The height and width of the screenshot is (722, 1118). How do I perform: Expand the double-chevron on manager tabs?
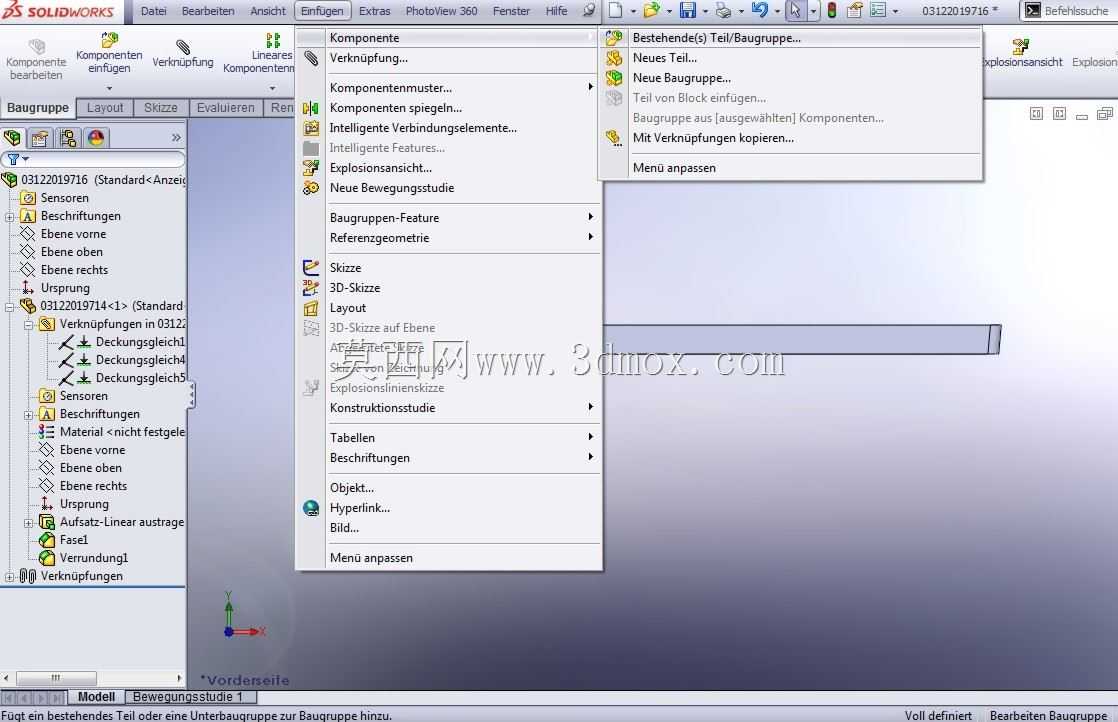coord(176,138)
